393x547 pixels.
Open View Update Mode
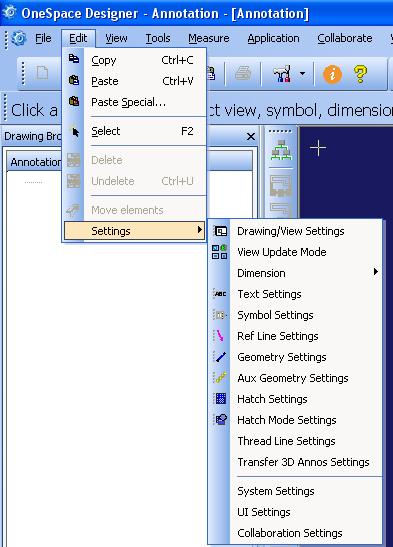(295, 252)
